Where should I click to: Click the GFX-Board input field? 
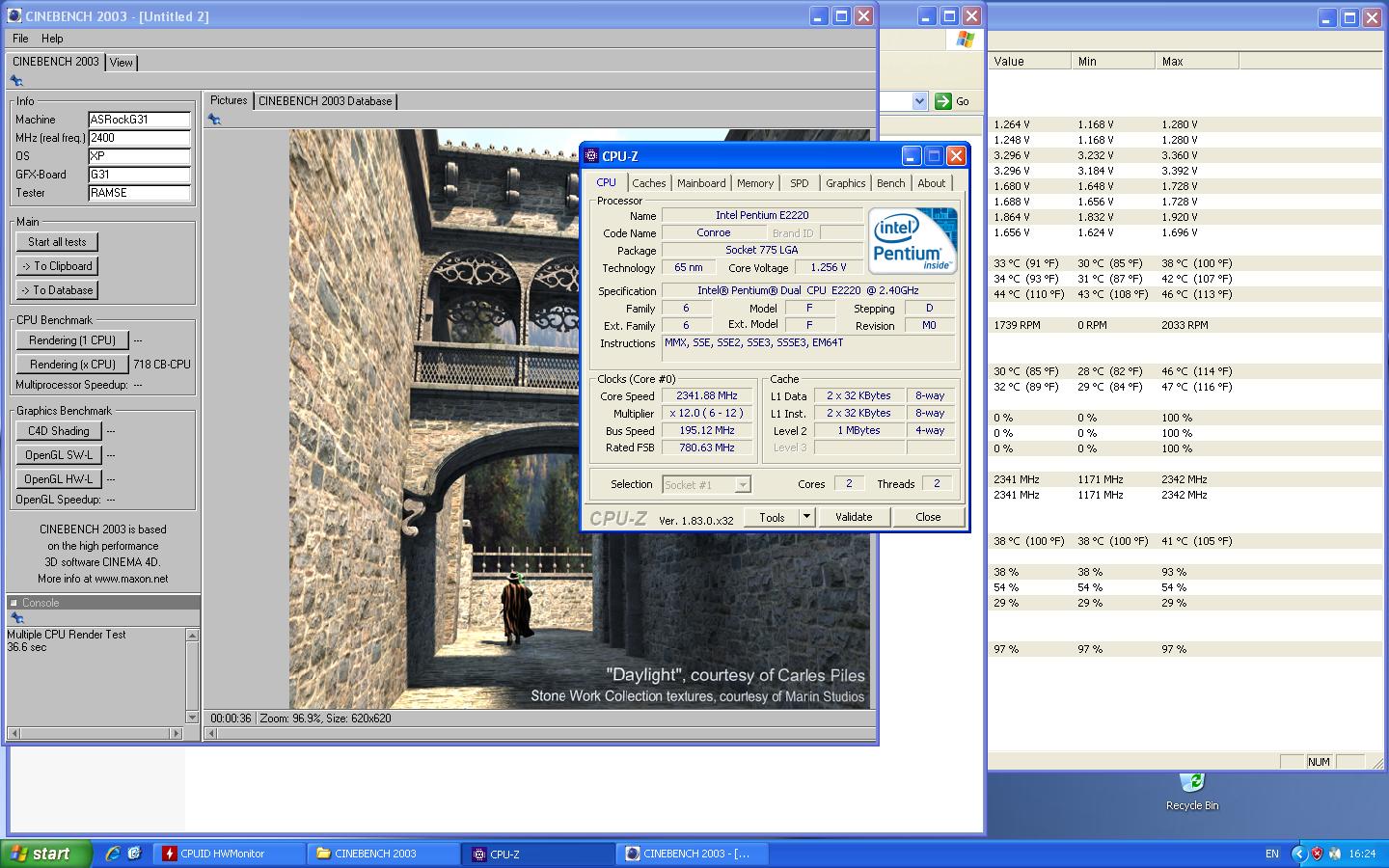coord(140,175)
